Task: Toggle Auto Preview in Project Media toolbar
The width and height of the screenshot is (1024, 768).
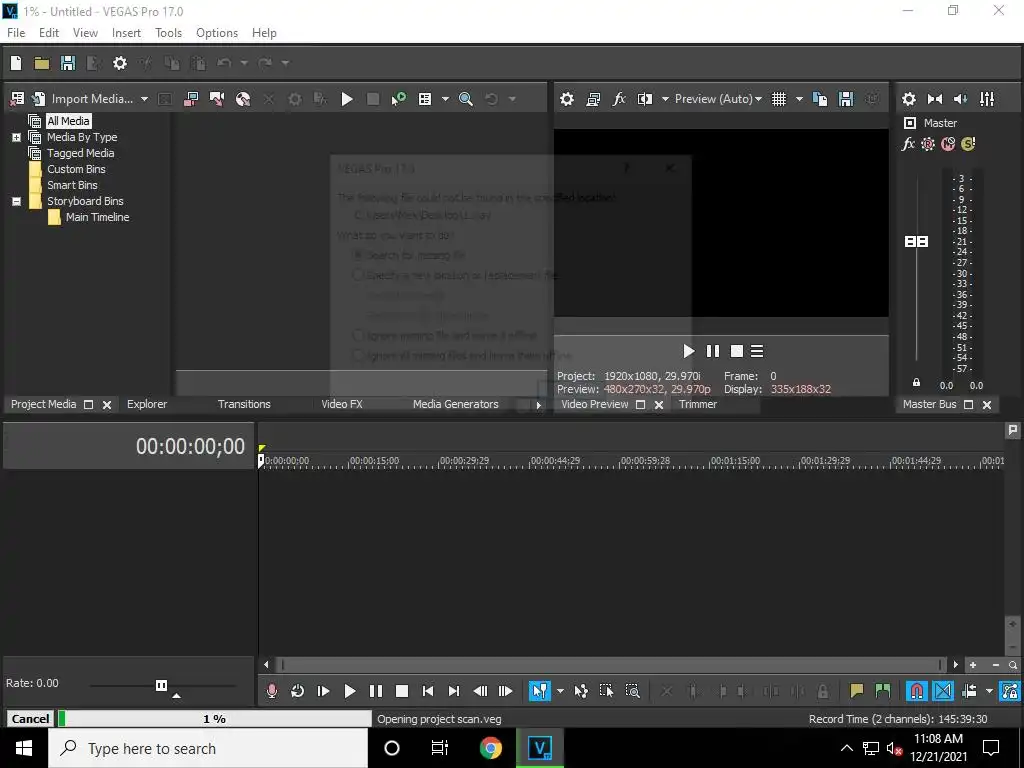Action: (x=398, y=99)
